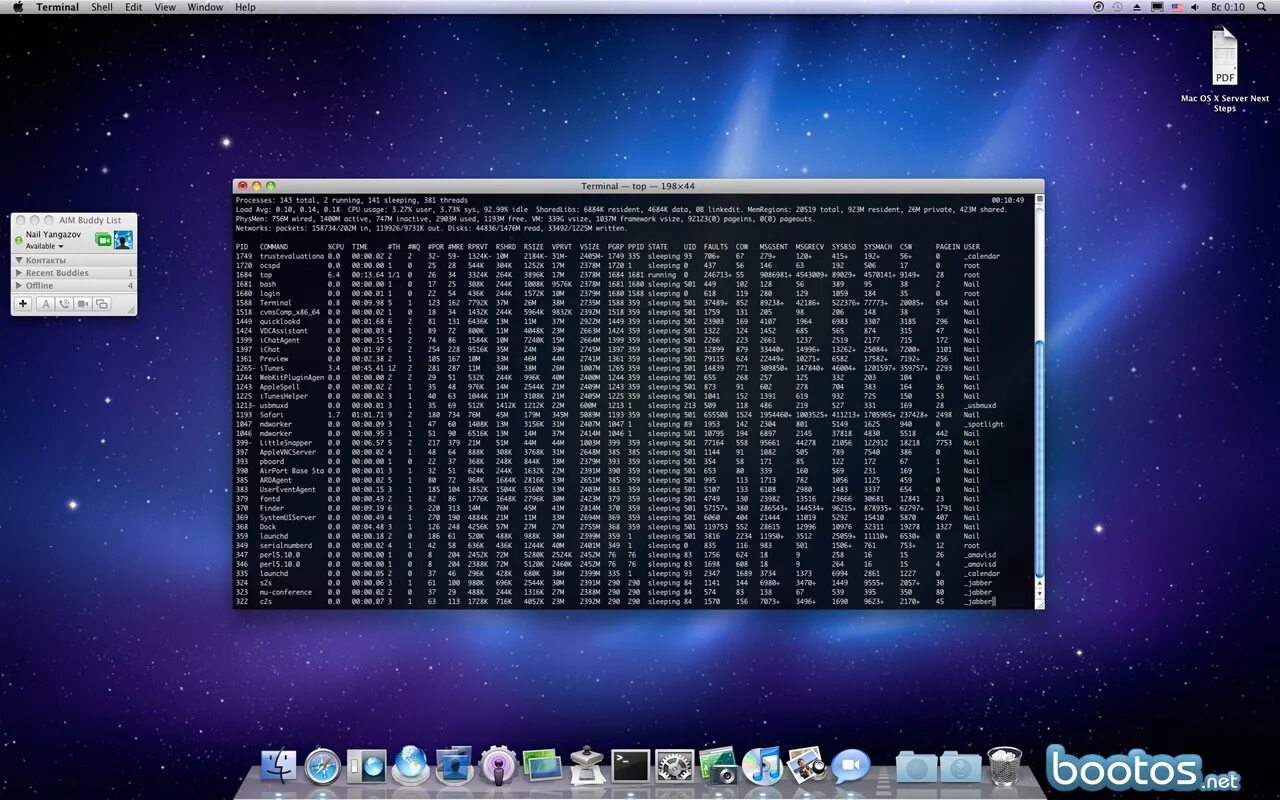Viewport: 1280px width, 800px height.
Task: Launch Safari from the Dock
Action: coord(323,767)
